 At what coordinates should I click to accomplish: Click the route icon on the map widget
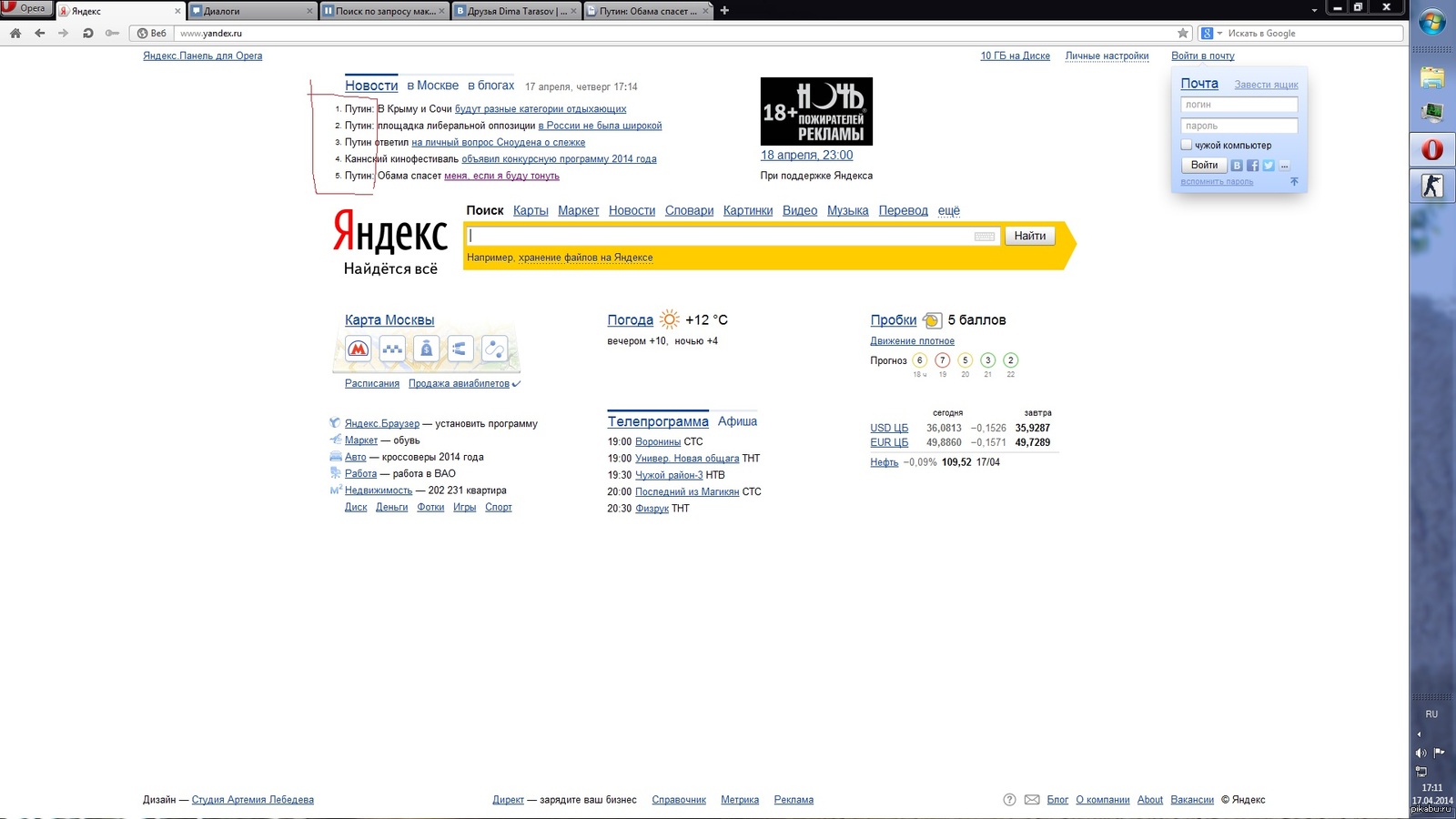(x=494, y=349)
